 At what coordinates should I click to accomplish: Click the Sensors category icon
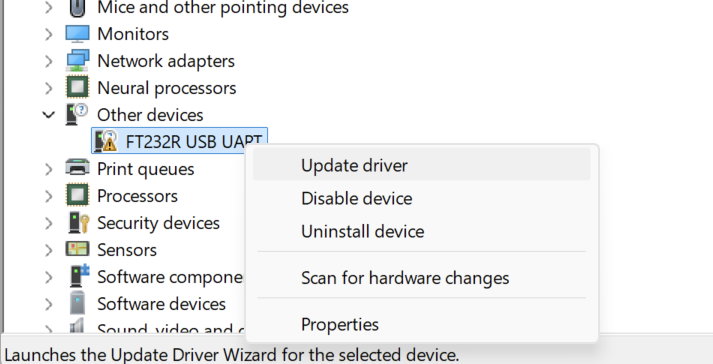click(77, 249)
